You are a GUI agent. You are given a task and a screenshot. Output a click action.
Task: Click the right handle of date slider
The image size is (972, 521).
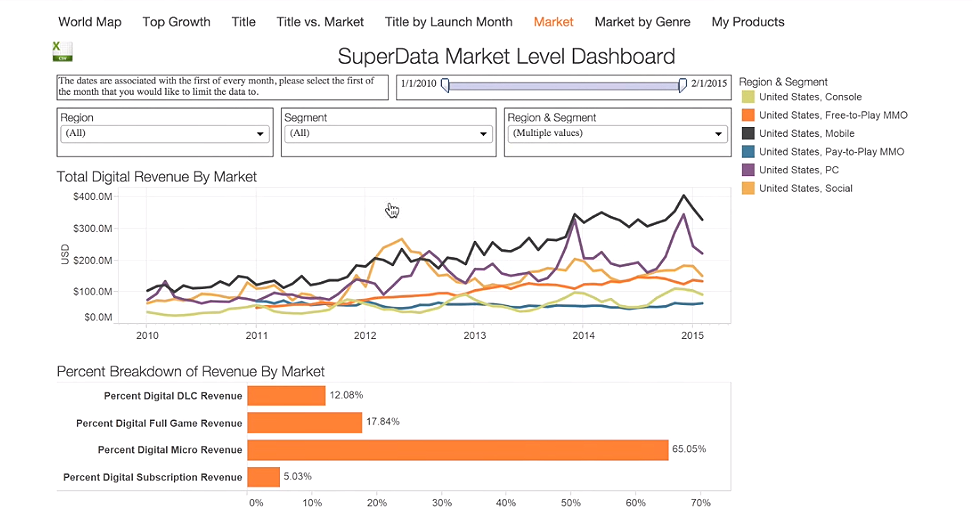tap(683, 86)
